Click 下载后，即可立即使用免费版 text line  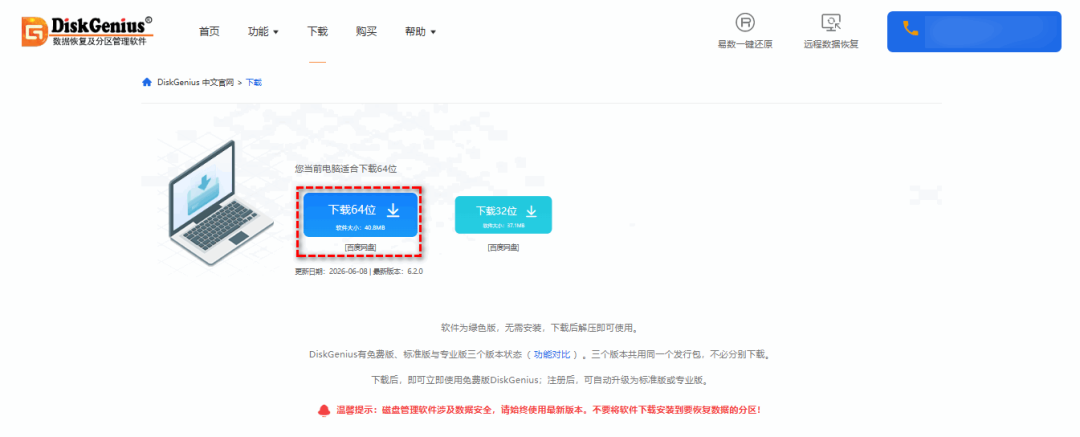click(x=541, y=380)
